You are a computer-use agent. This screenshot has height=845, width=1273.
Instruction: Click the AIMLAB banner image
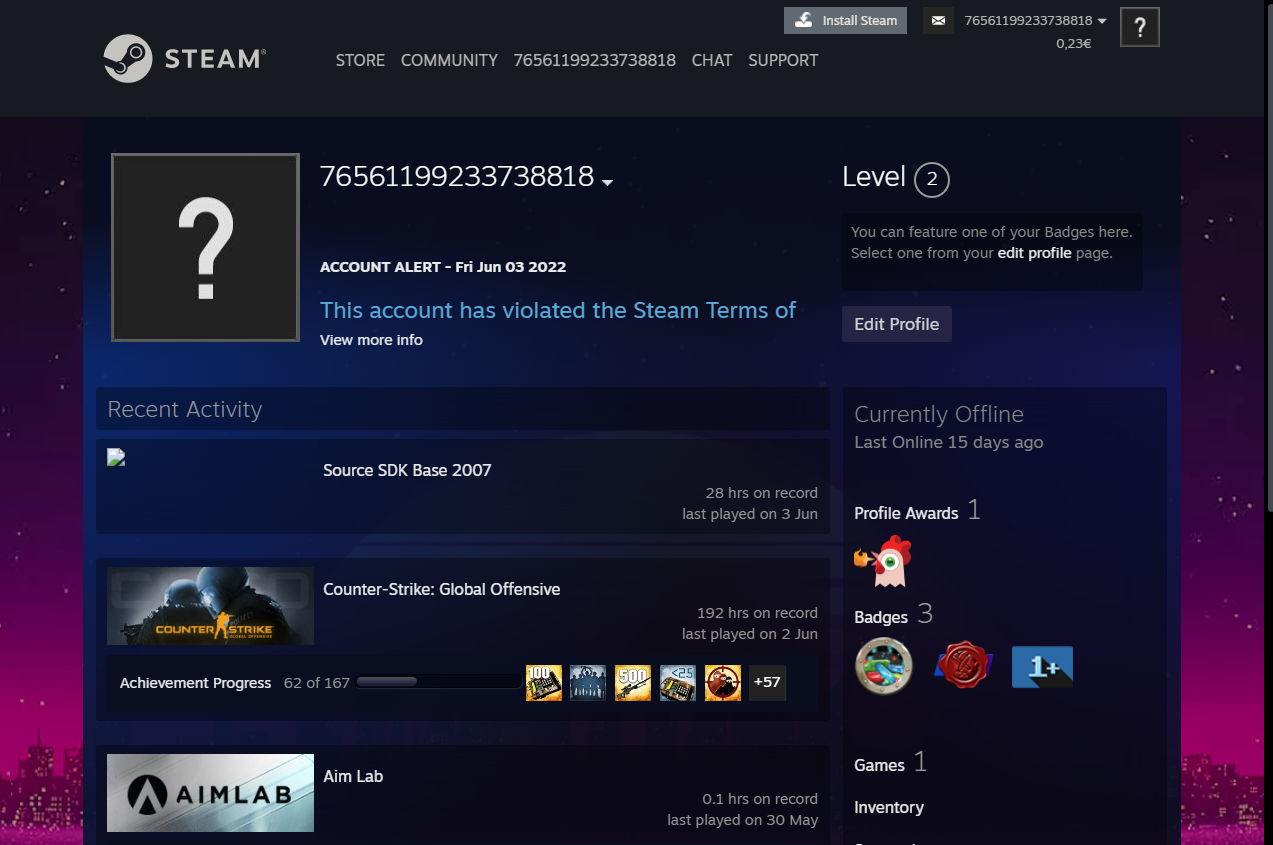pyautogui.click(x=210, y=793)
